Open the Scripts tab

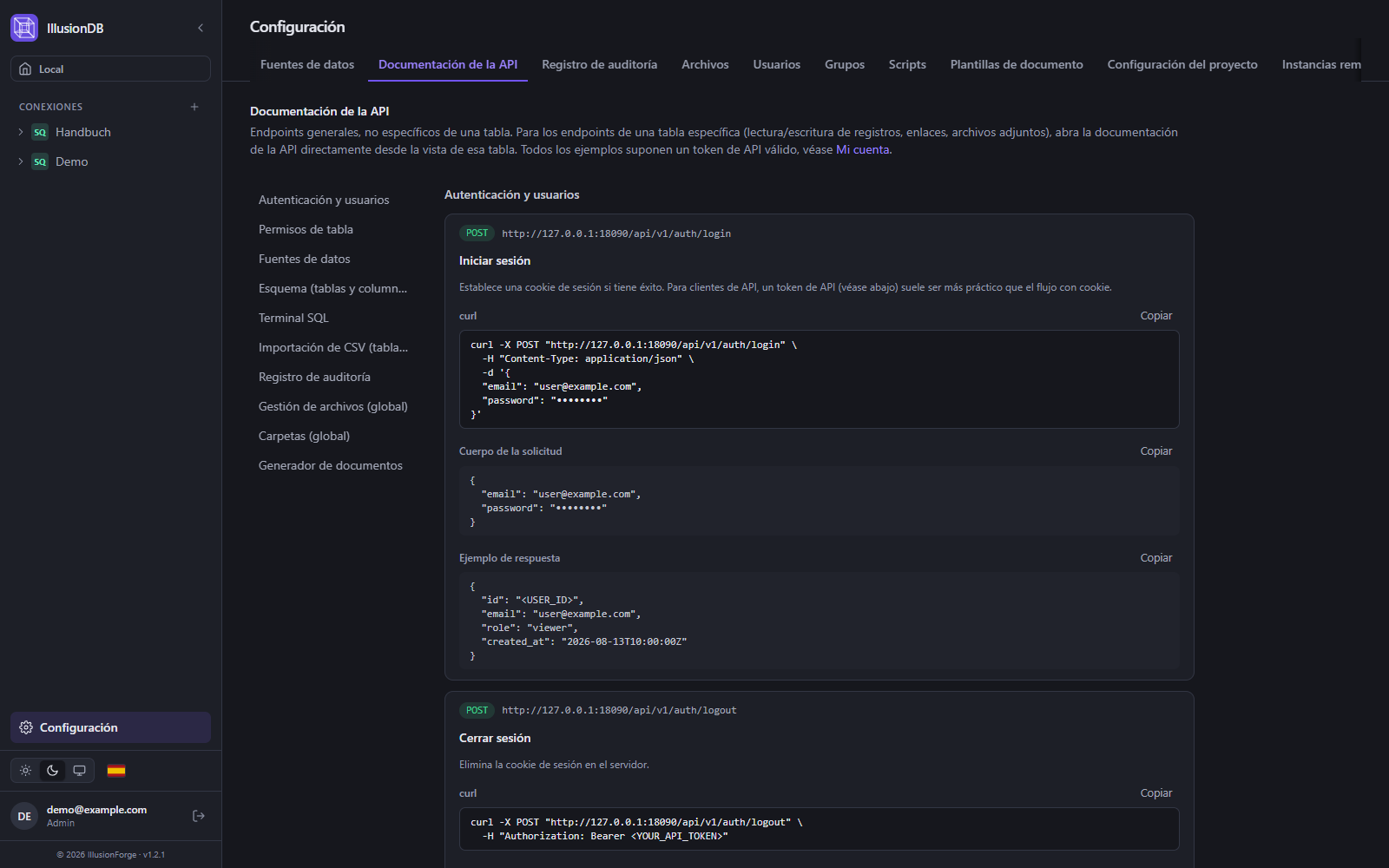[x=907, y=64]
